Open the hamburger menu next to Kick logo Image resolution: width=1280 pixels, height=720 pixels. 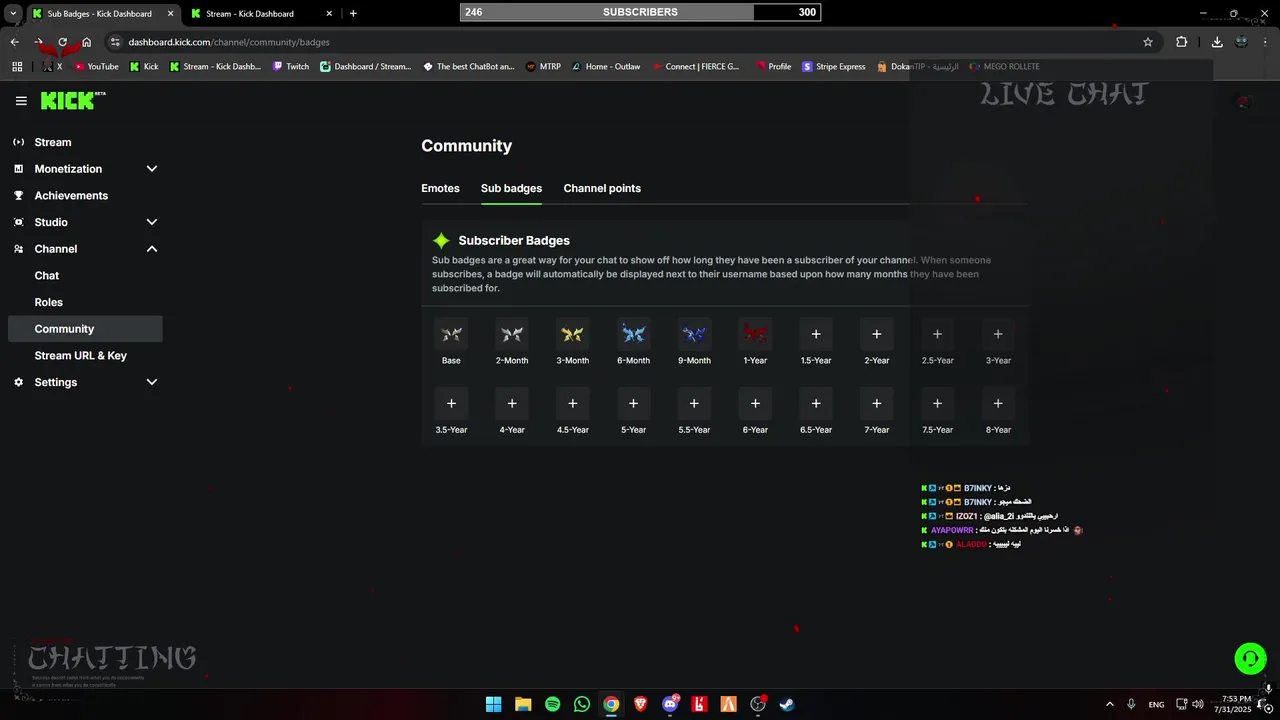click(21, 101)
